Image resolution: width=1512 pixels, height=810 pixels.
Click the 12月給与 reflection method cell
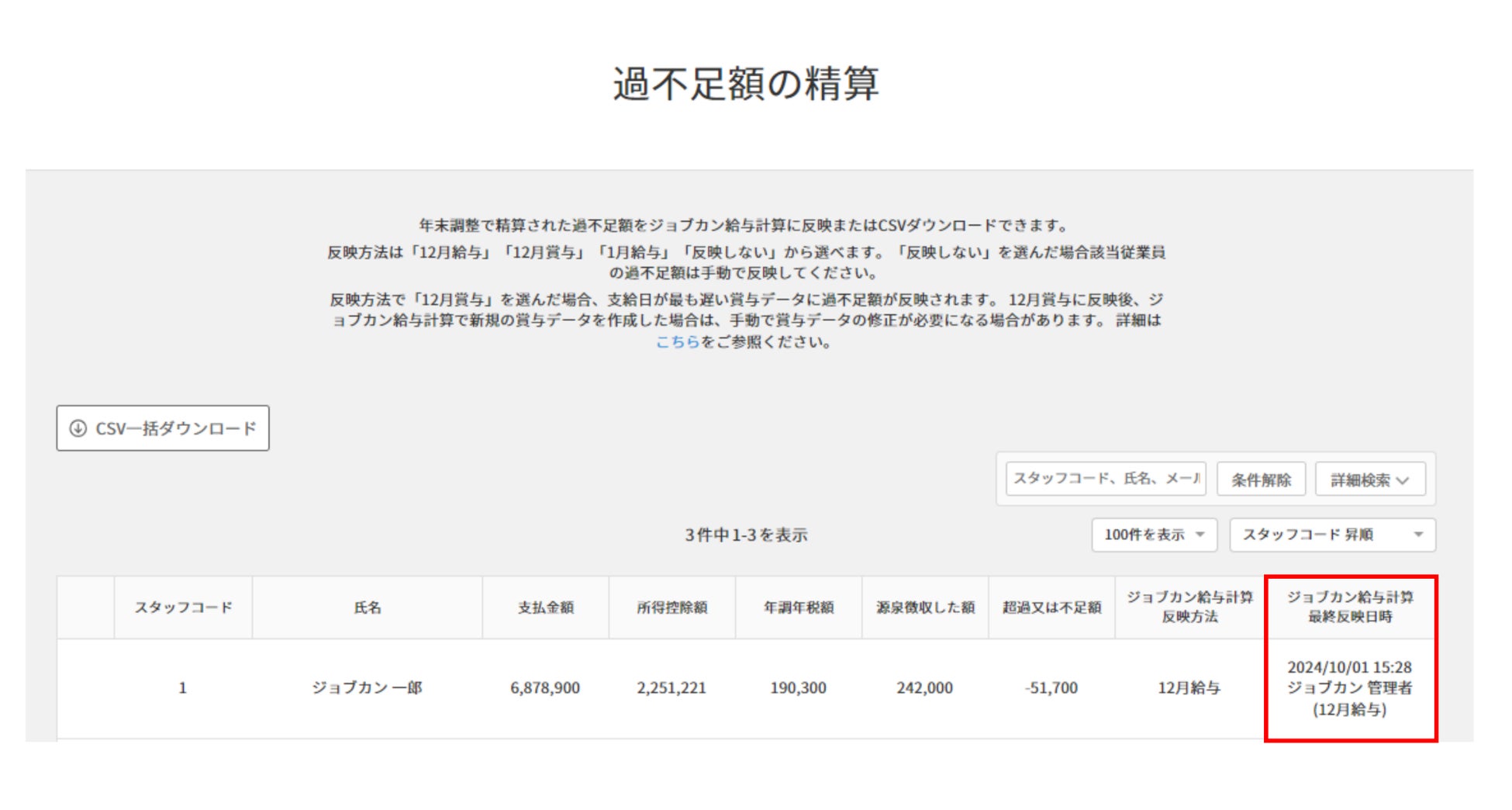point(1189,688)
